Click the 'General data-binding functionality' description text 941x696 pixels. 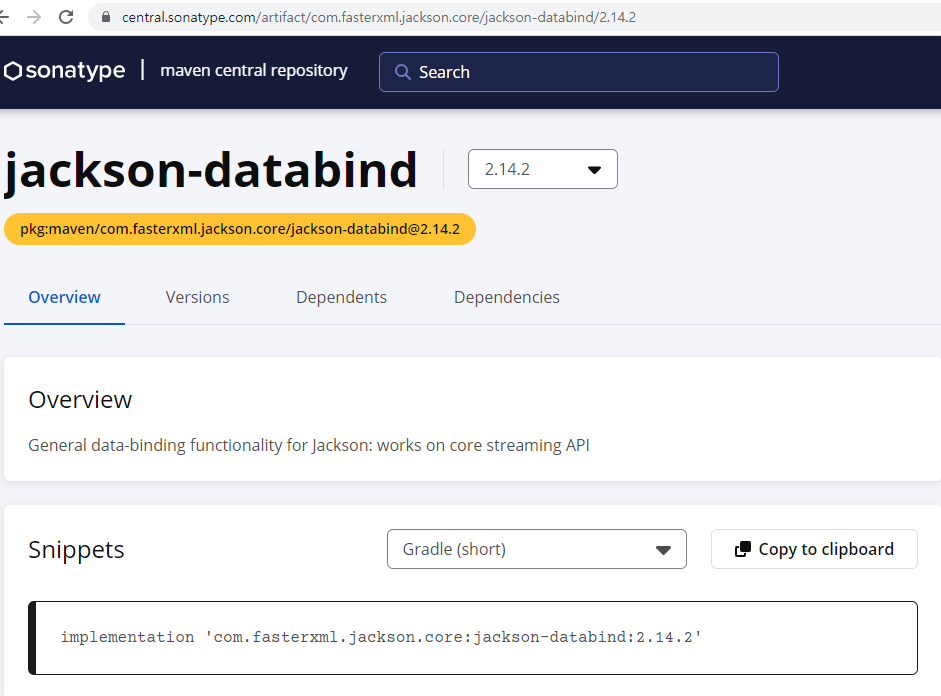(x=309, y=445)
